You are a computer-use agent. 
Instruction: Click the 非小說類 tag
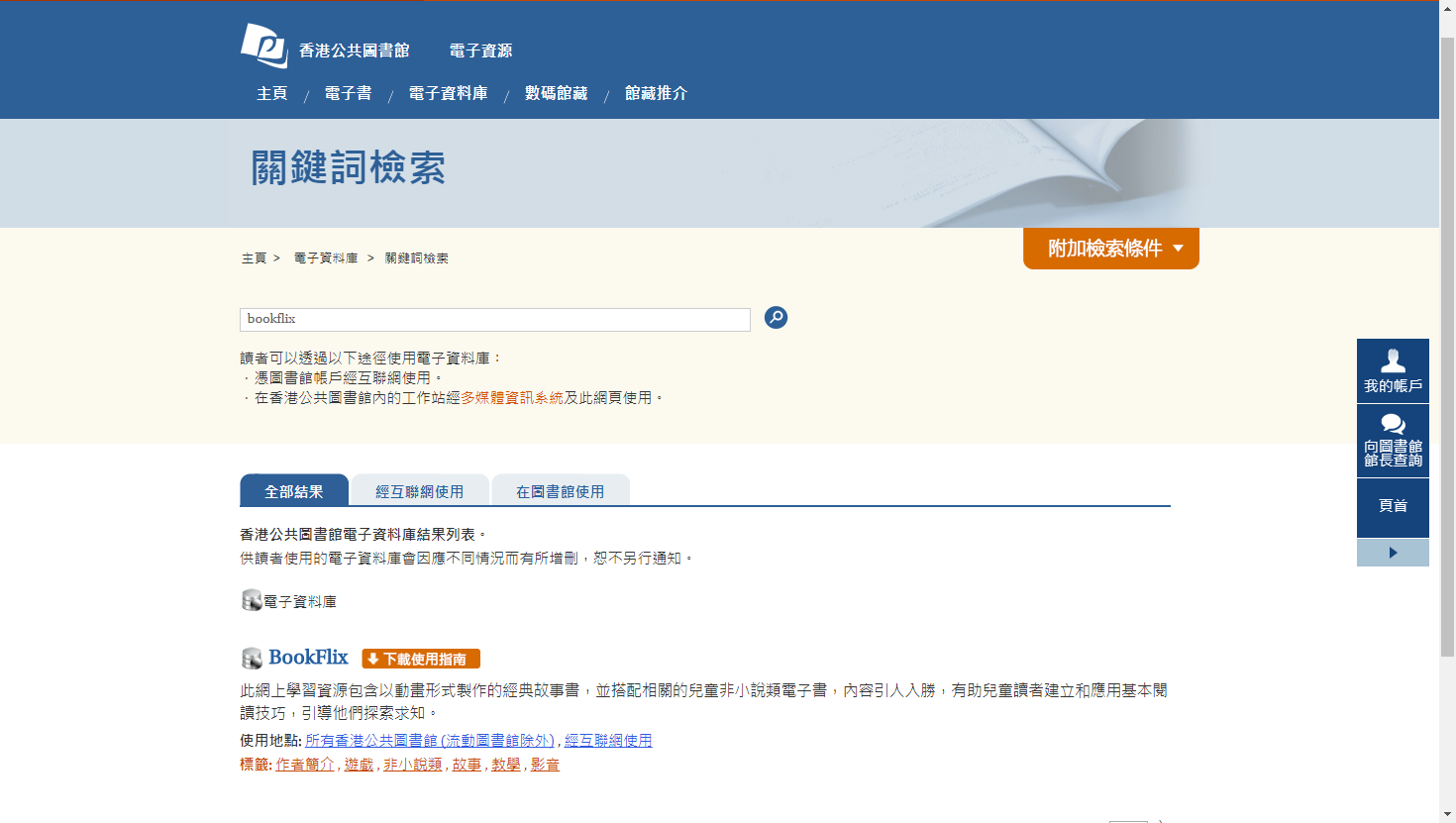(x=413, y=765)
